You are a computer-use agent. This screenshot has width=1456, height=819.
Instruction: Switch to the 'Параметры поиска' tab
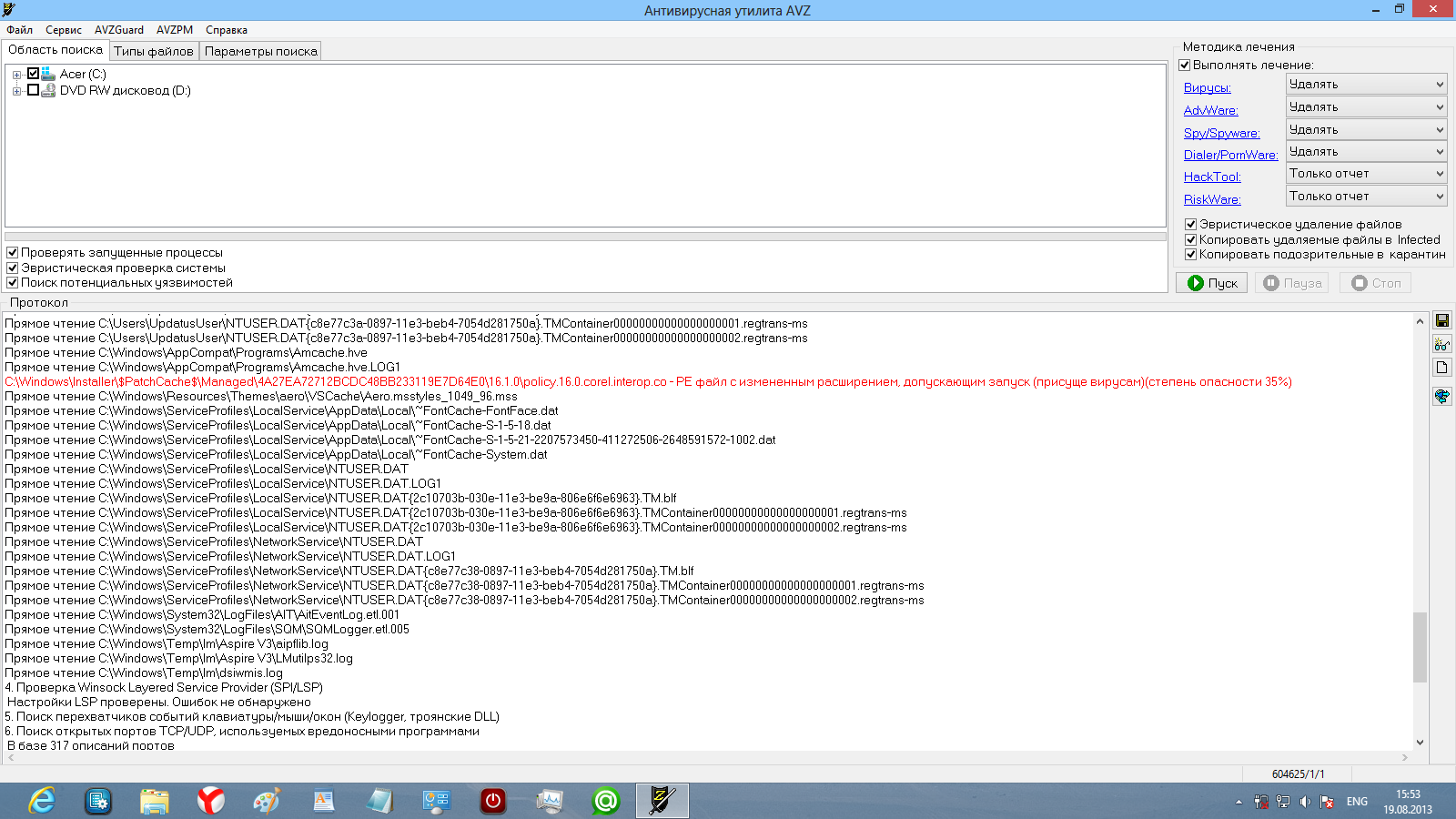tap(261, 51)
